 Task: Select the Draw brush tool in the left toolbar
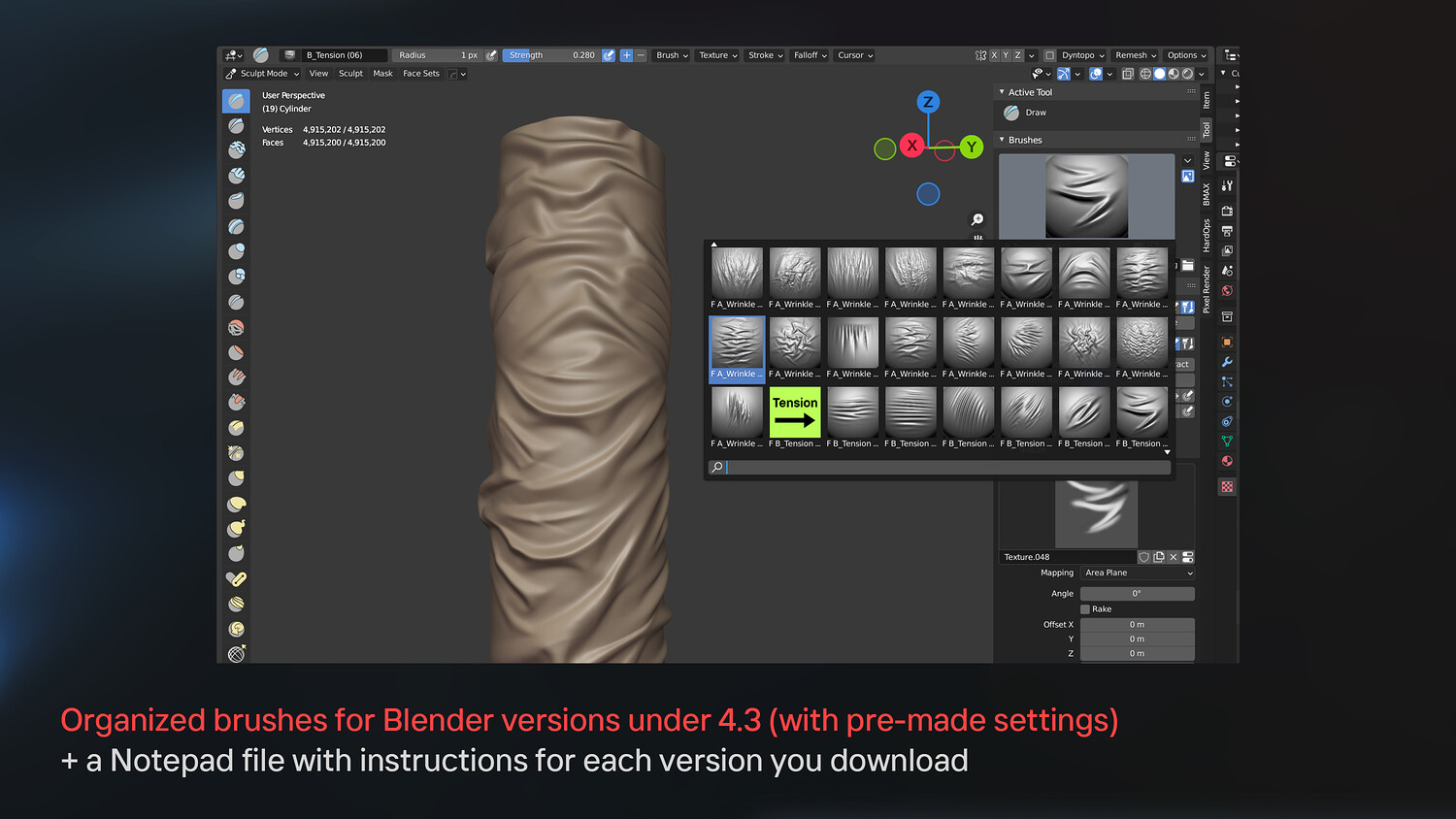click(236, 101)
